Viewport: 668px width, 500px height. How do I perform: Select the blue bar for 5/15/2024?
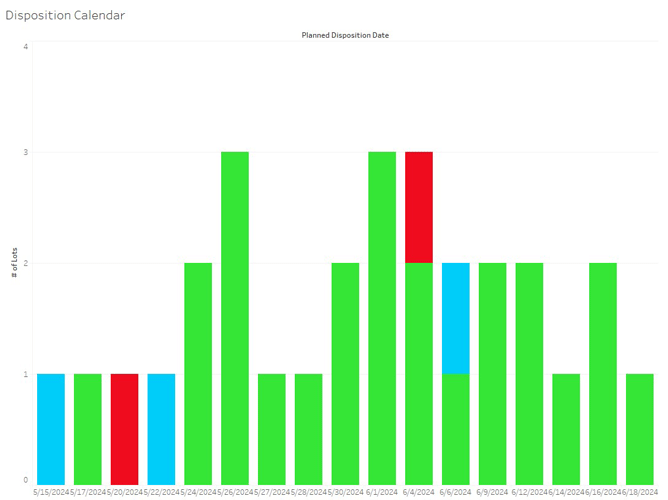tap(51, 429)
